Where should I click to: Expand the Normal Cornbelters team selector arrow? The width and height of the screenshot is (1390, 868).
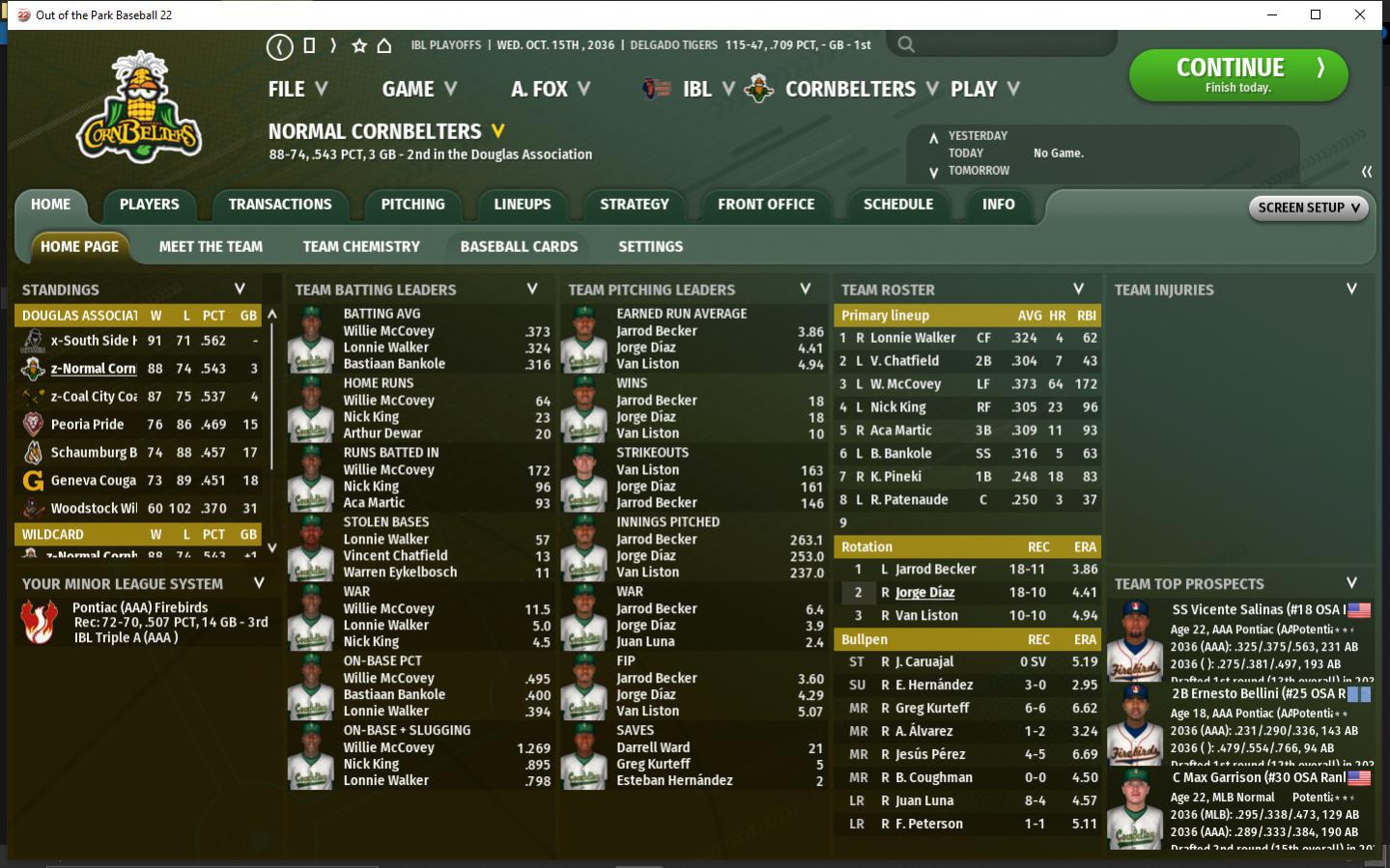tap(498, 130)
